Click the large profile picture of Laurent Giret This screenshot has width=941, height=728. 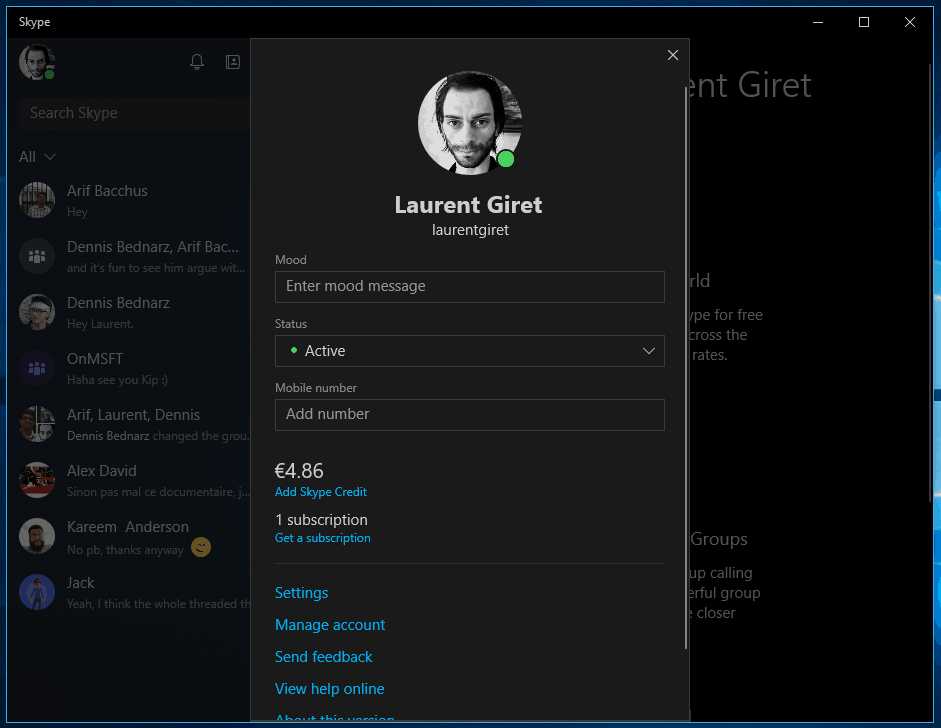470,123
